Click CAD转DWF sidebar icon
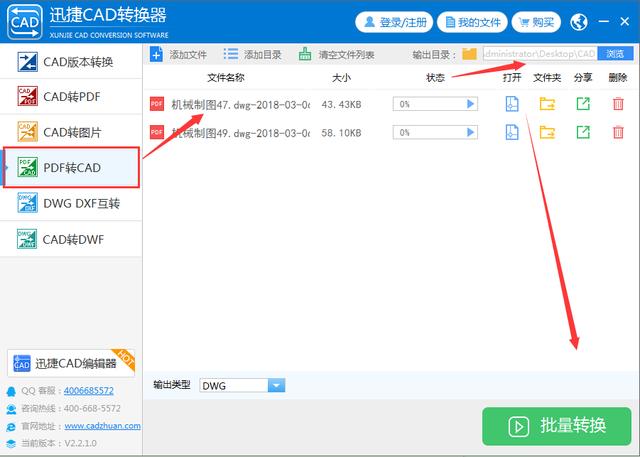 (27, 239)
